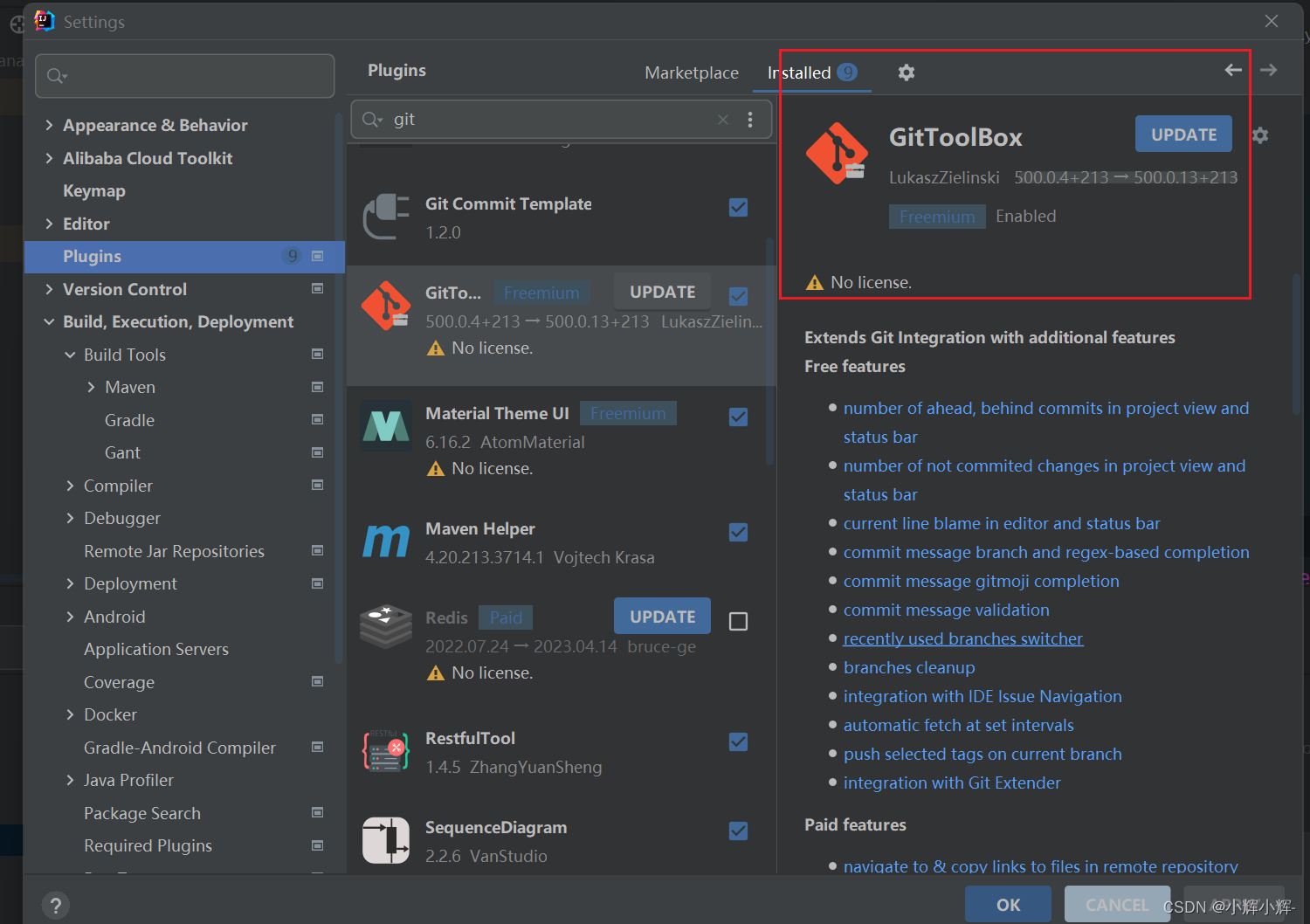Viewport: 1310px width, 924px height.
Task: Click the help question mark button
Action: [55, 905]
